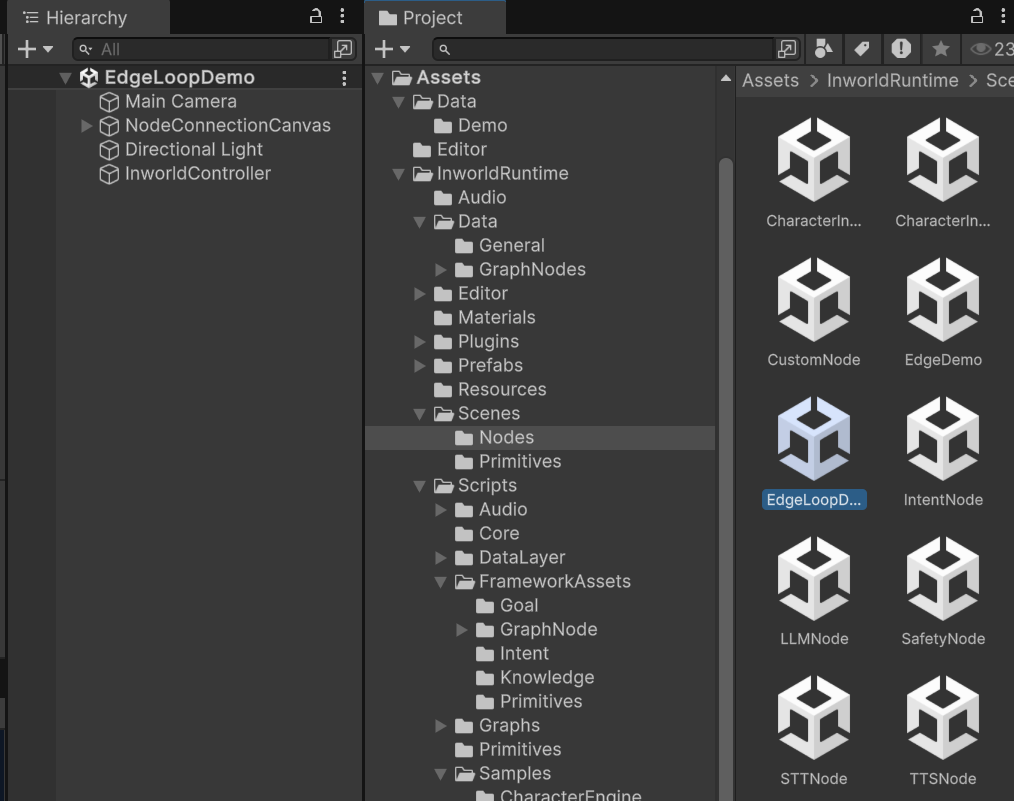Collapse the InworldRuntime folder

click(399, 174)
